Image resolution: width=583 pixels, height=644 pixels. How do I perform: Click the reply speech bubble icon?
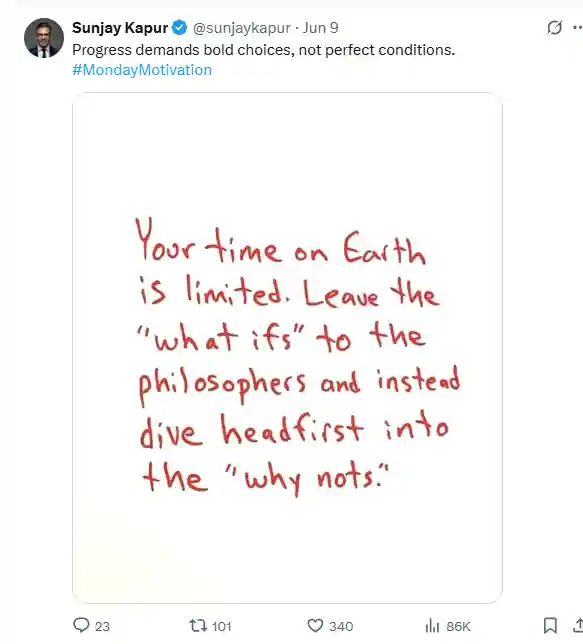tap(81, 626)
